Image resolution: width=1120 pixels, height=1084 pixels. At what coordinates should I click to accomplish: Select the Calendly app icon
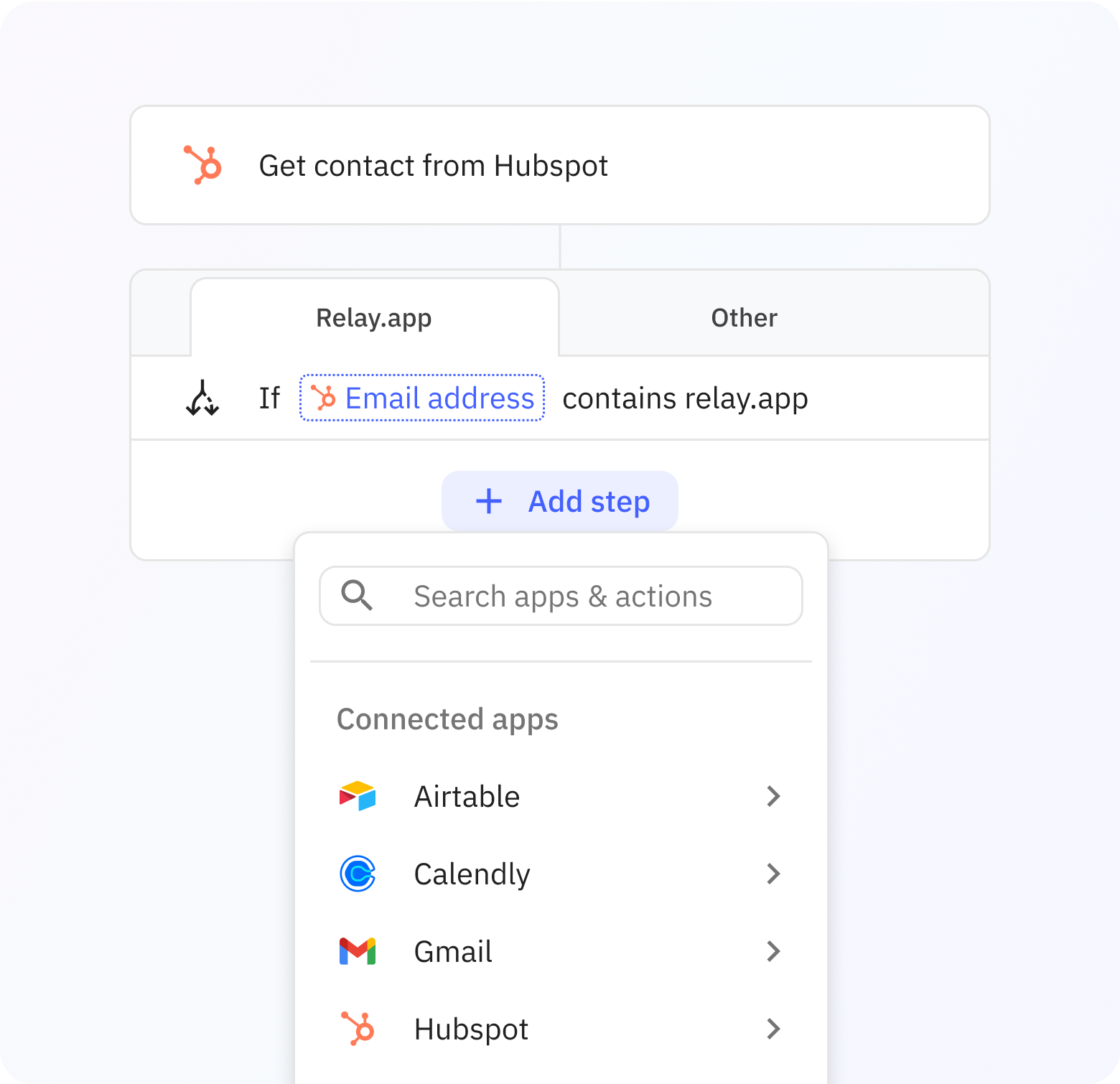point(357,874)
